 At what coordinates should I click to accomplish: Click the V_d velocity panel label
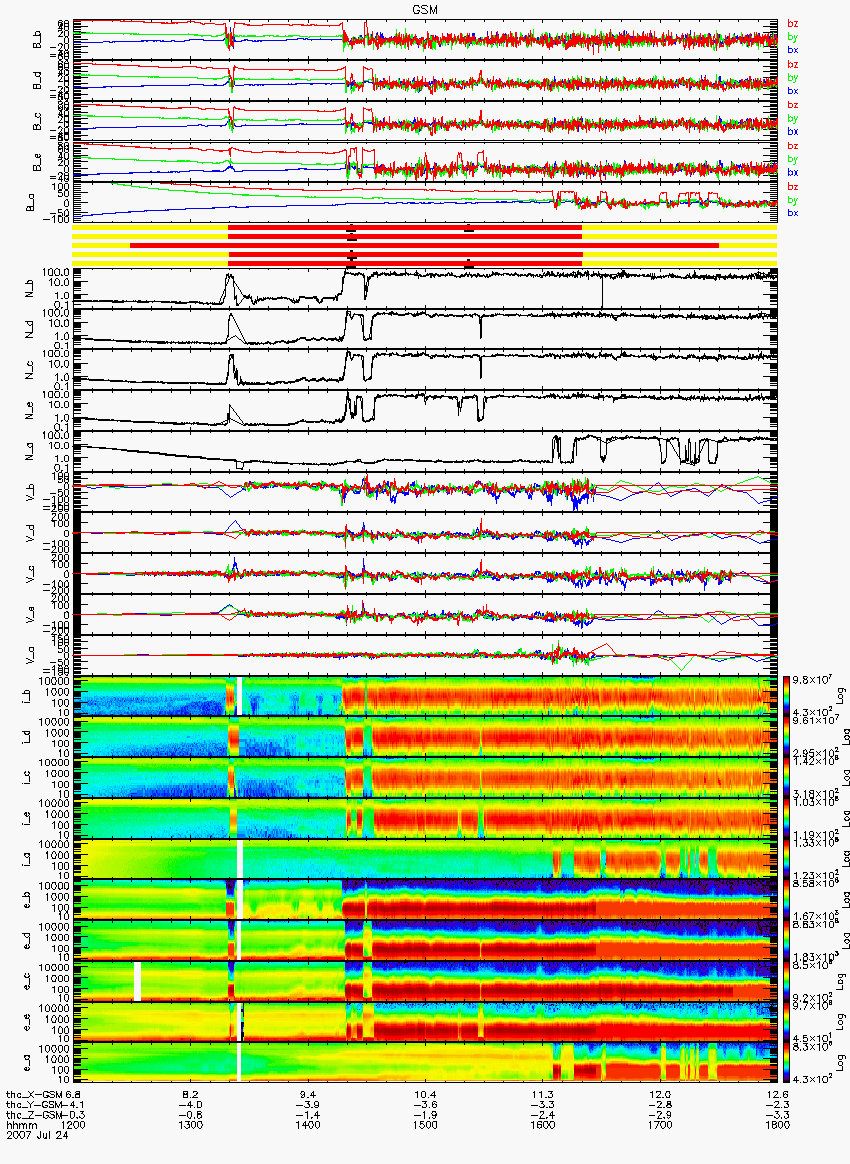pyautogui.click(x=31, y=533)
